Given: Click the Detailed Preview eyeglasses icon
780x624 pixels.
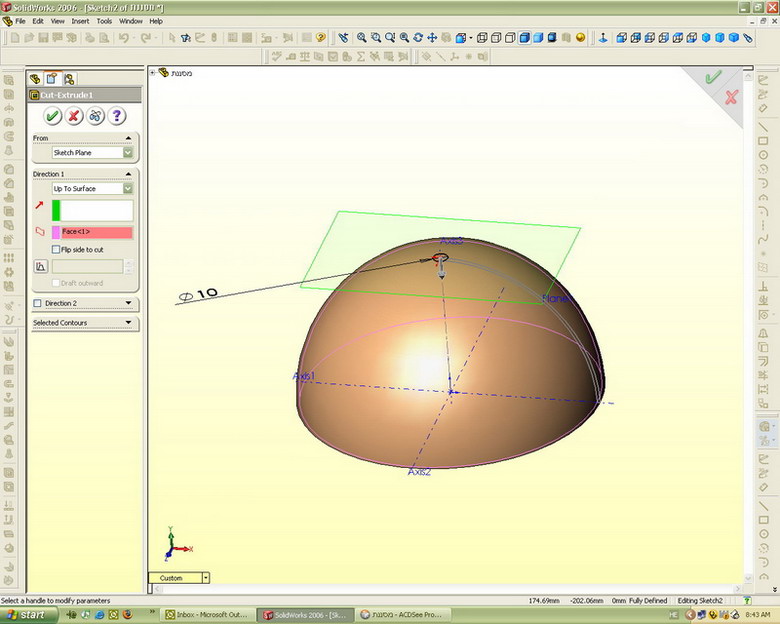Looking at the screenshot, I should click(x=95, y=116).
